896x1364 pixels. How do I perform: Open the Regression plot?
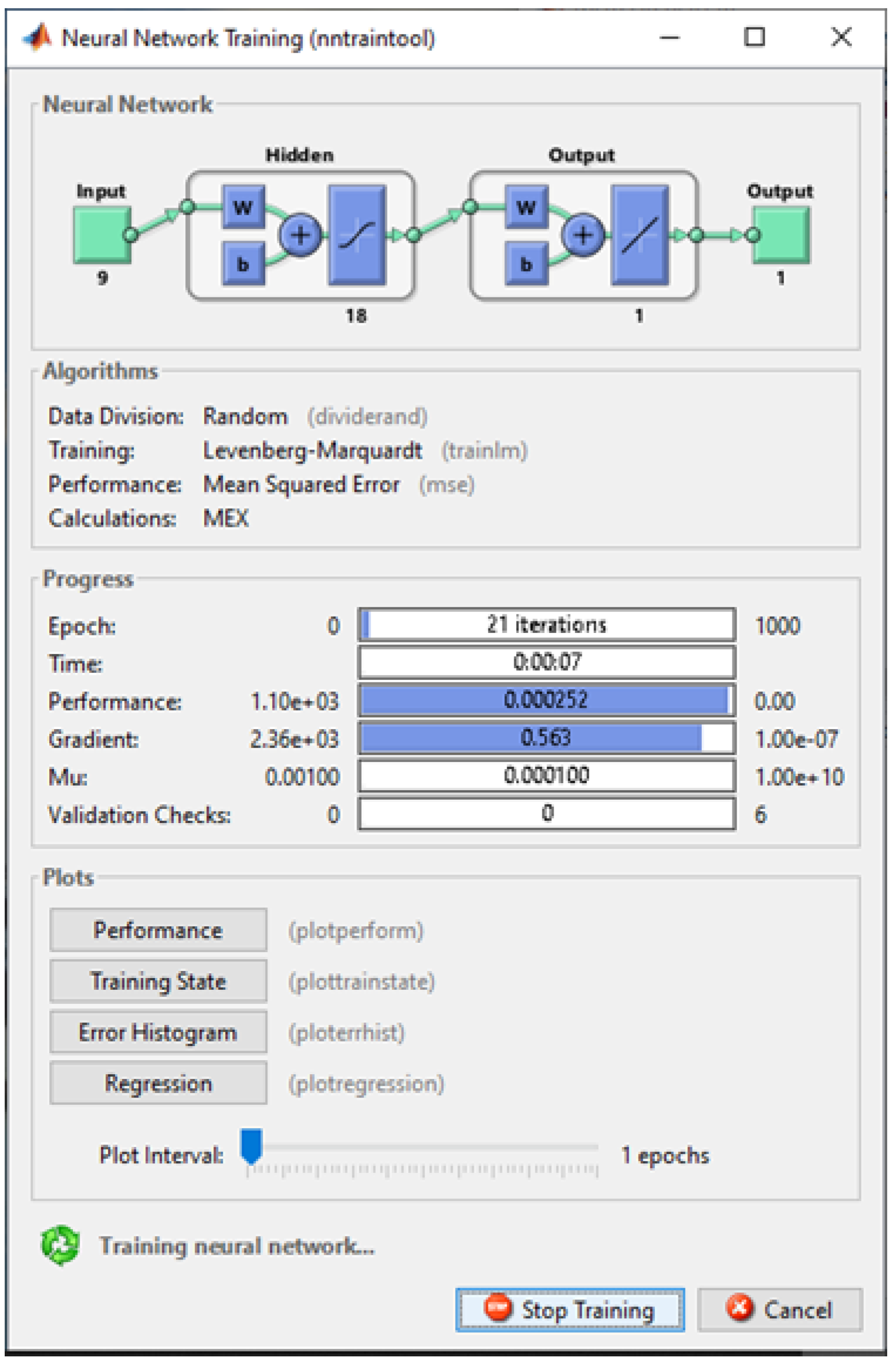point(158,1084)
